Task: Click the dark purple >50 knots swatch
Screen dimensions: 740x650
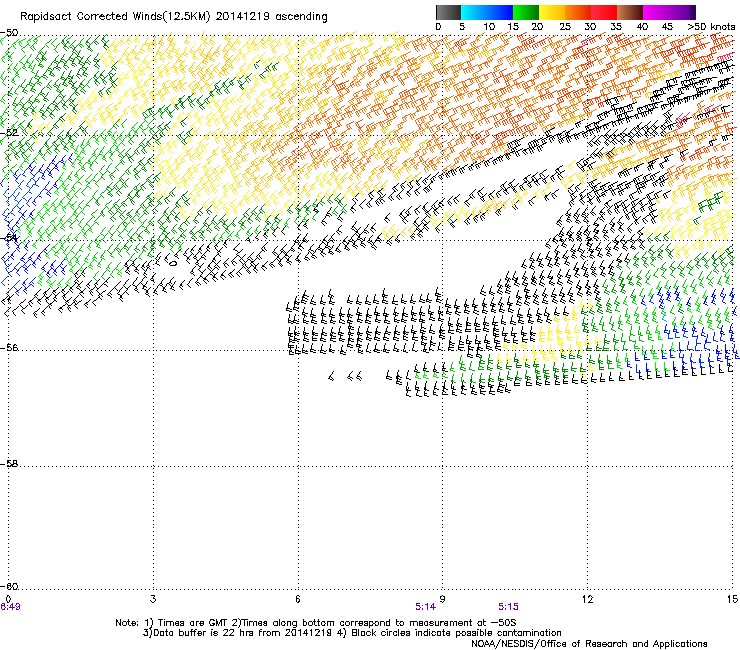Action: point(692,12)
